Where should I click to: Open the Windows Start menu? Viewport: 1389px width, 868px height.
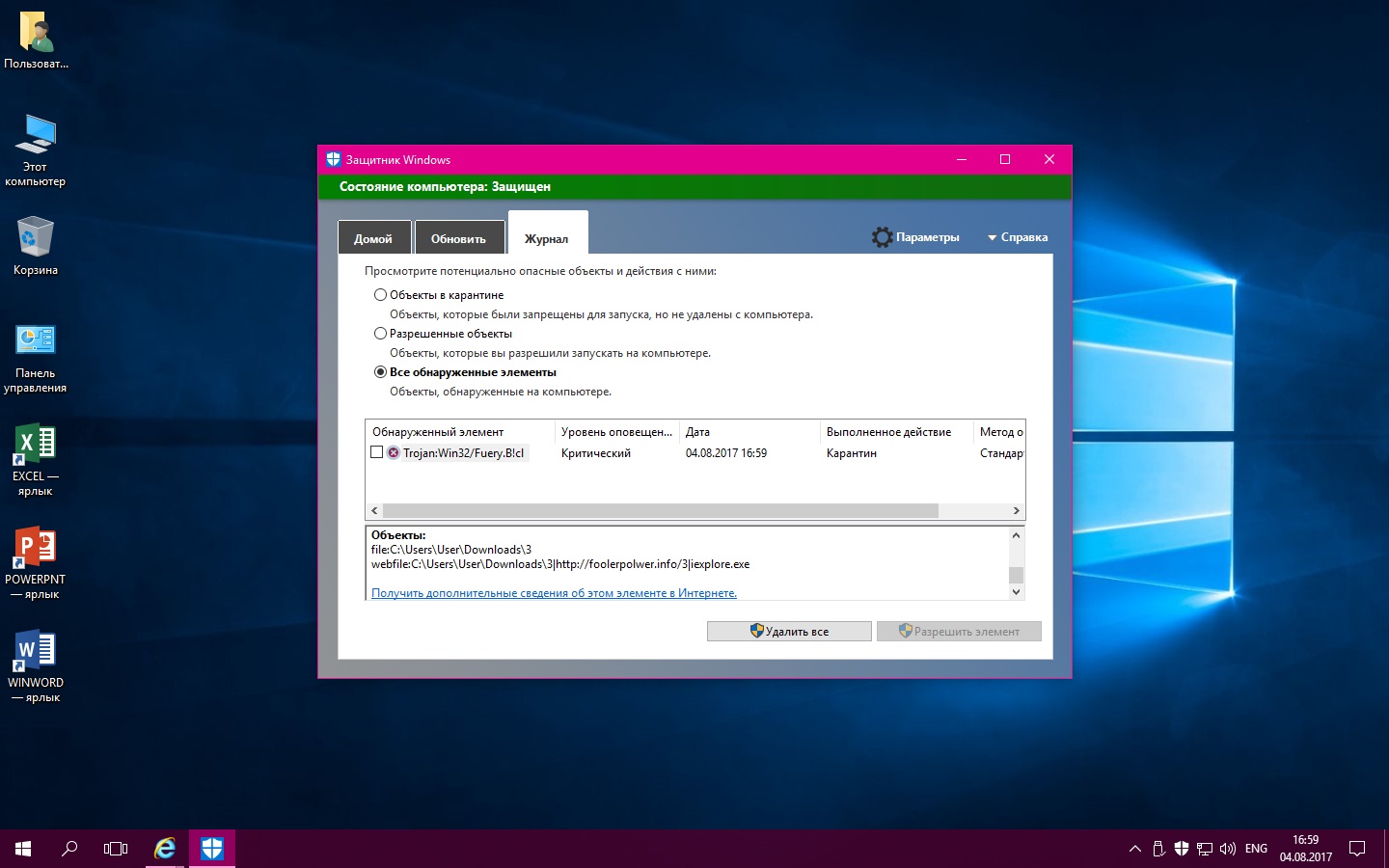pyautogui.click(x=23, y=849)
